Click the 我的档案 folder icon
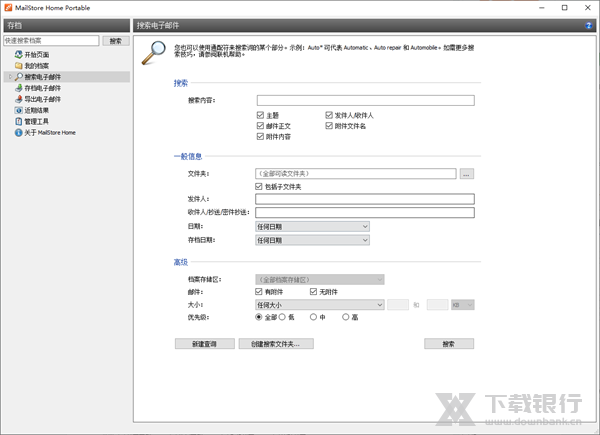This screenshot has height=435, width=600. [x=18, y=65]
